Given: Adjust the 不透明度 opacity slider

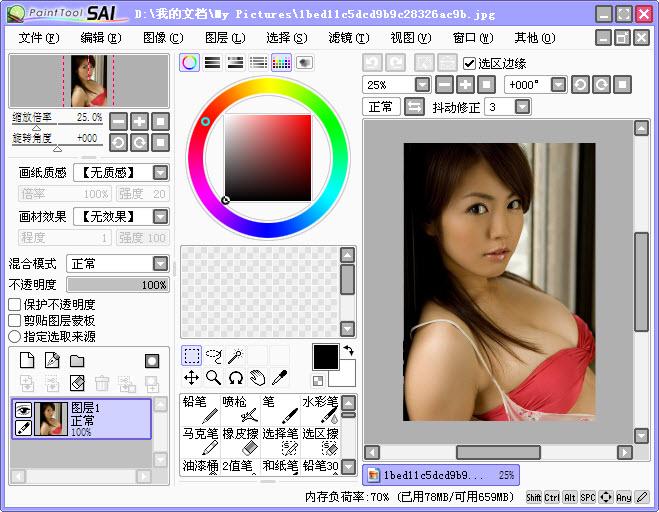Looking at the screenshot, I should (118, 285).
